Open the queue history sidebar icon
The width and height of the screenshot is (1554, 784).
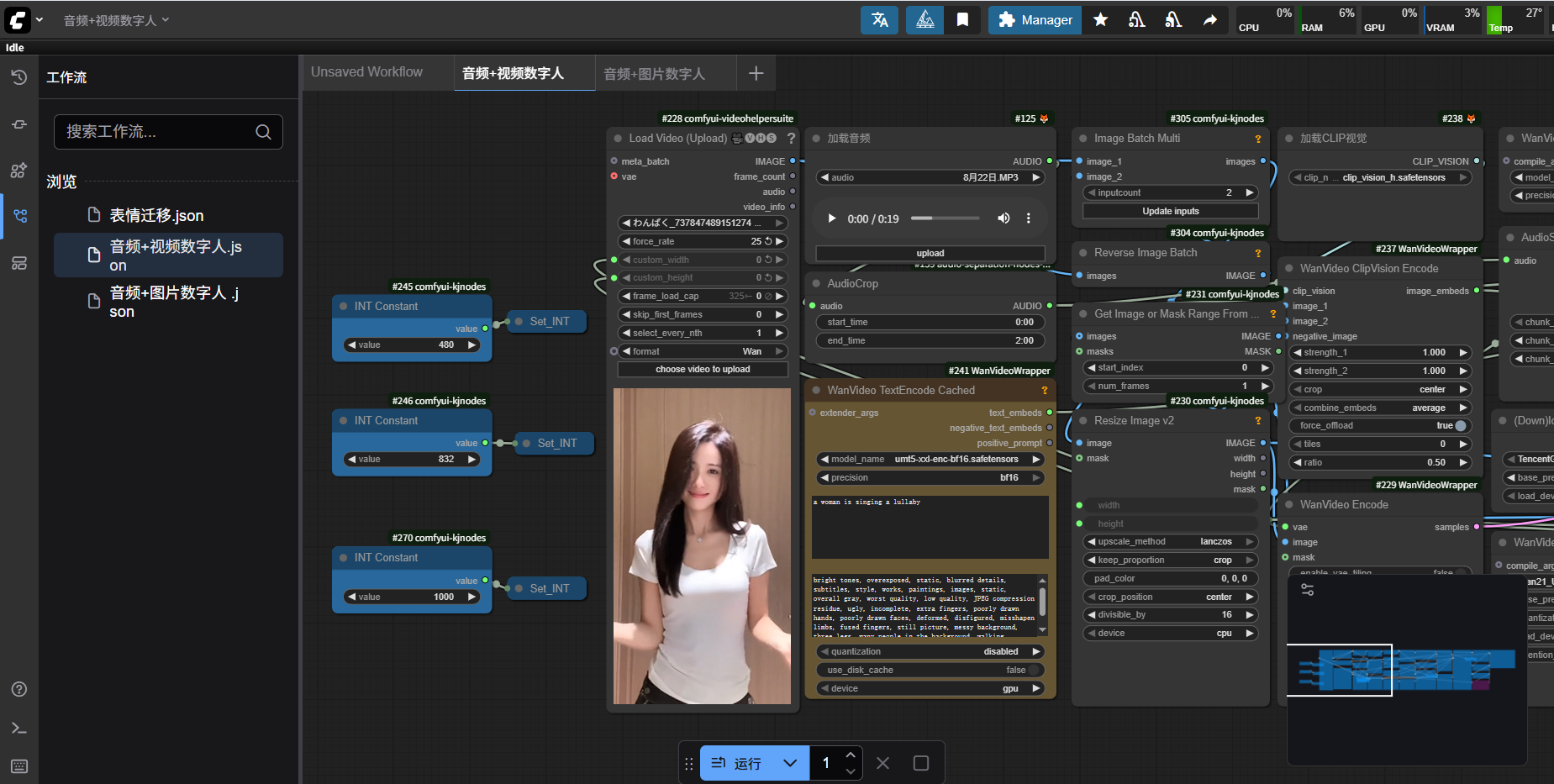point(19,77)
